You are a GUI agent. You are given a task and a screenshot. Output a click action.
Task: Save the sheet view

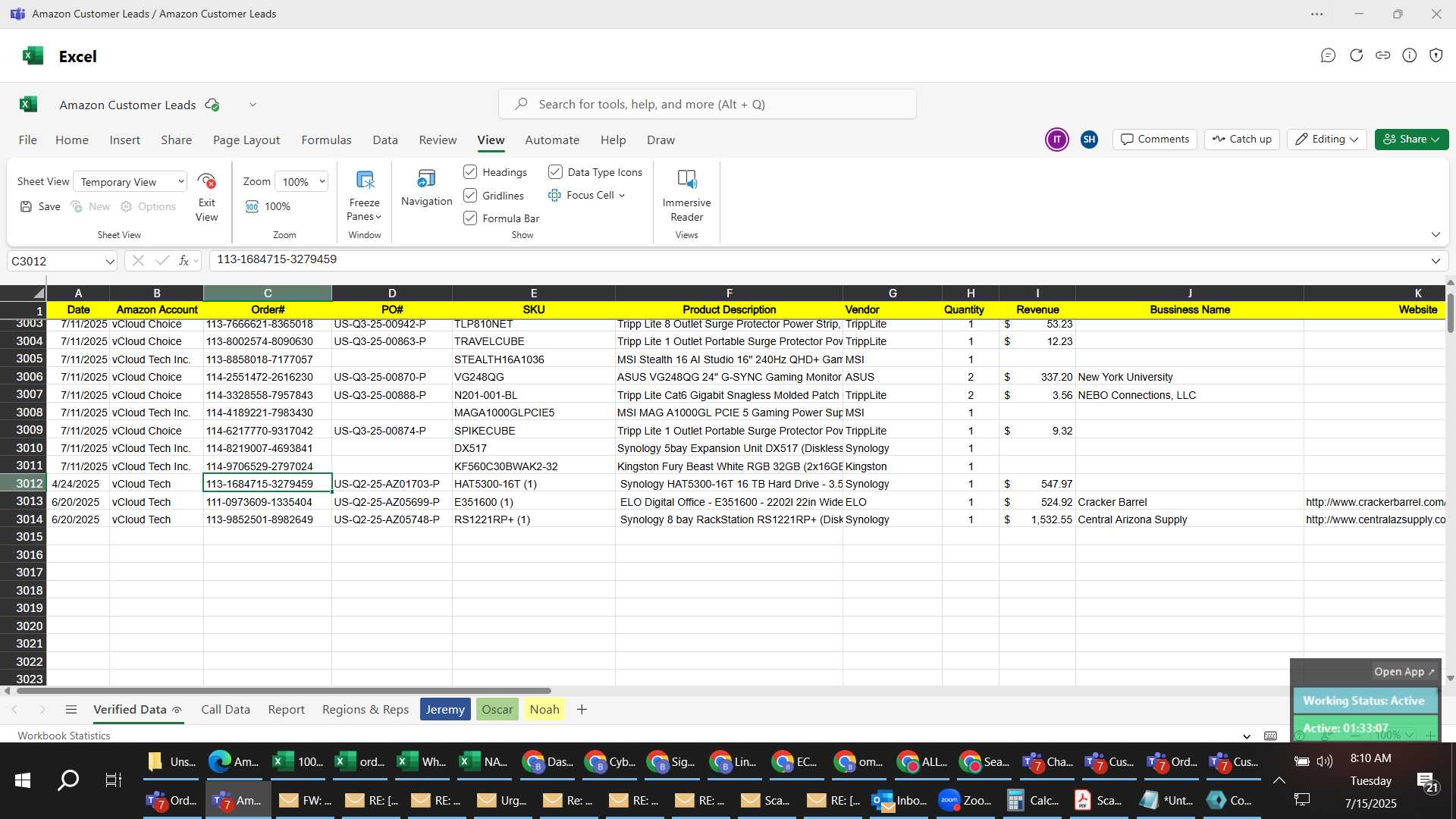coord(40,206)
